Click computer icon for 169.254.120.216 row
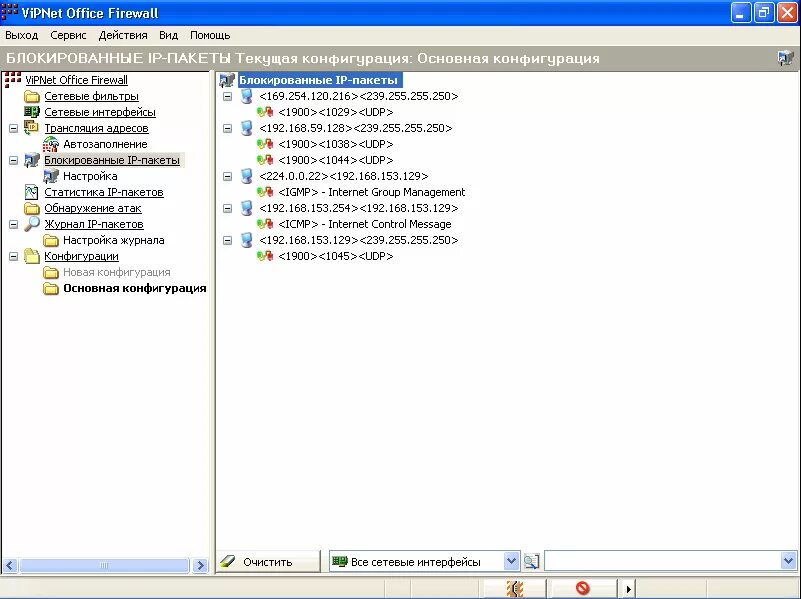801x599 pixels. [x=247, y=96]
